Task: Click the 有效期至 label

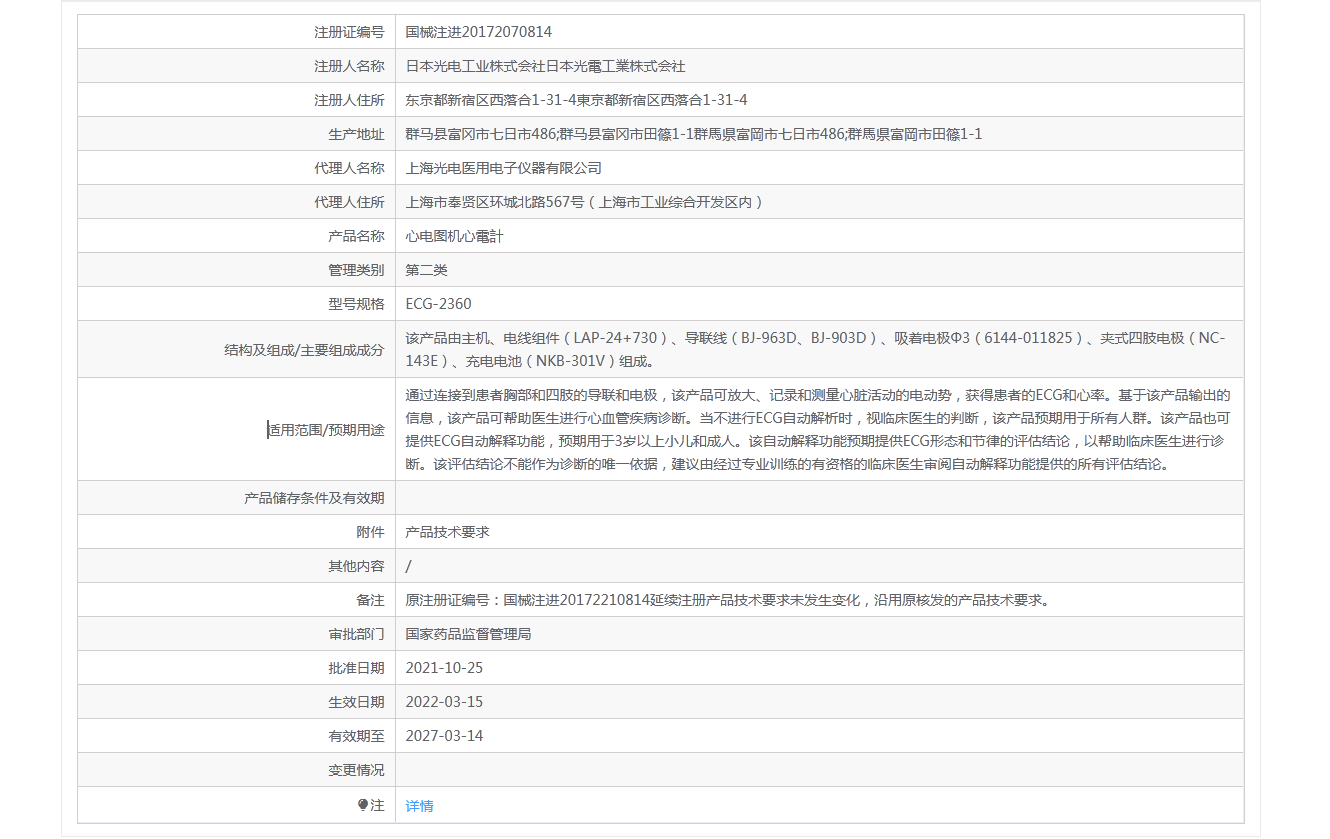Action: (356, 736)
